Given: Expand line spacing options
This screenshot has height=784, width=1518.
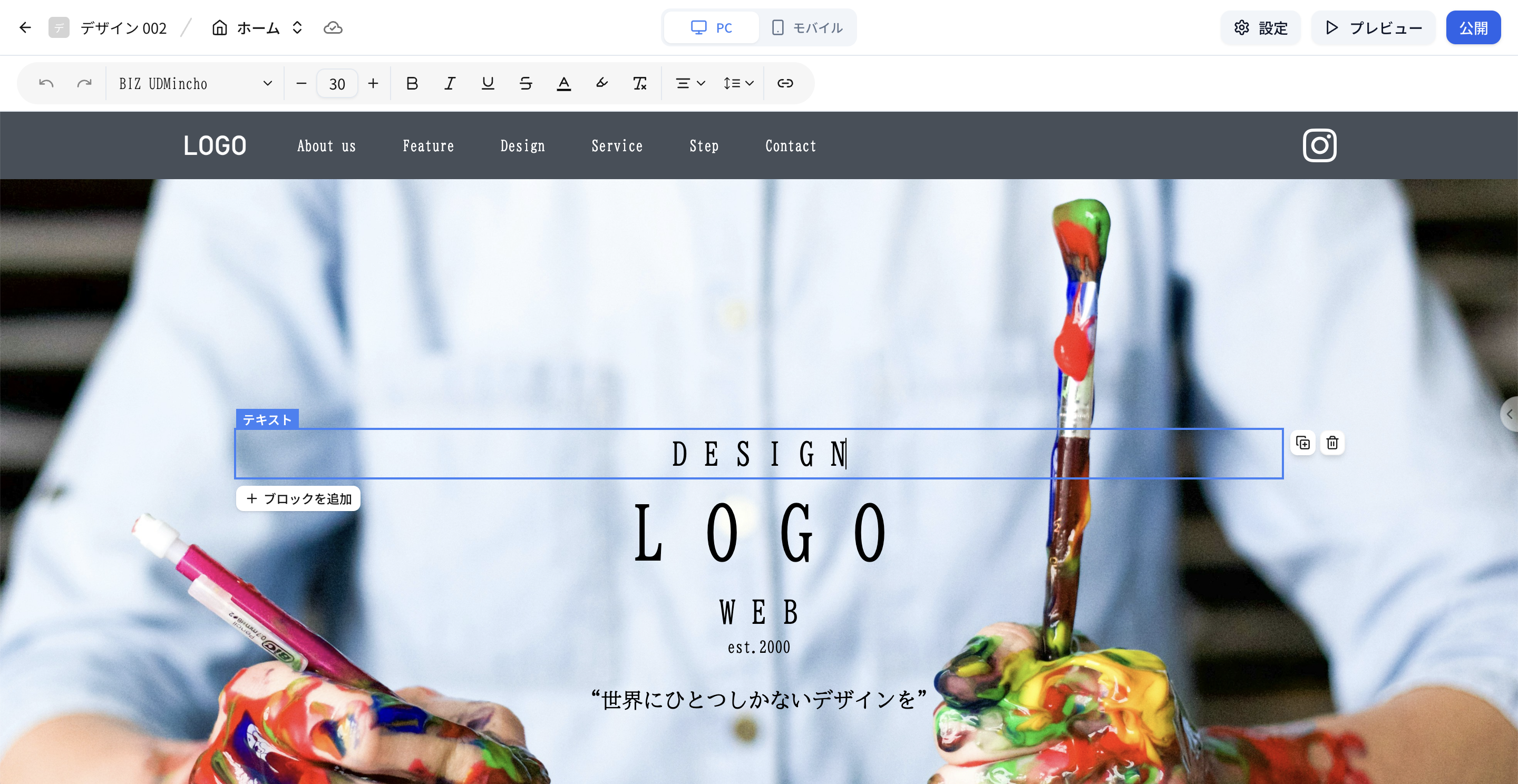Looking at the screenshot, I should (x=738, y=83).
